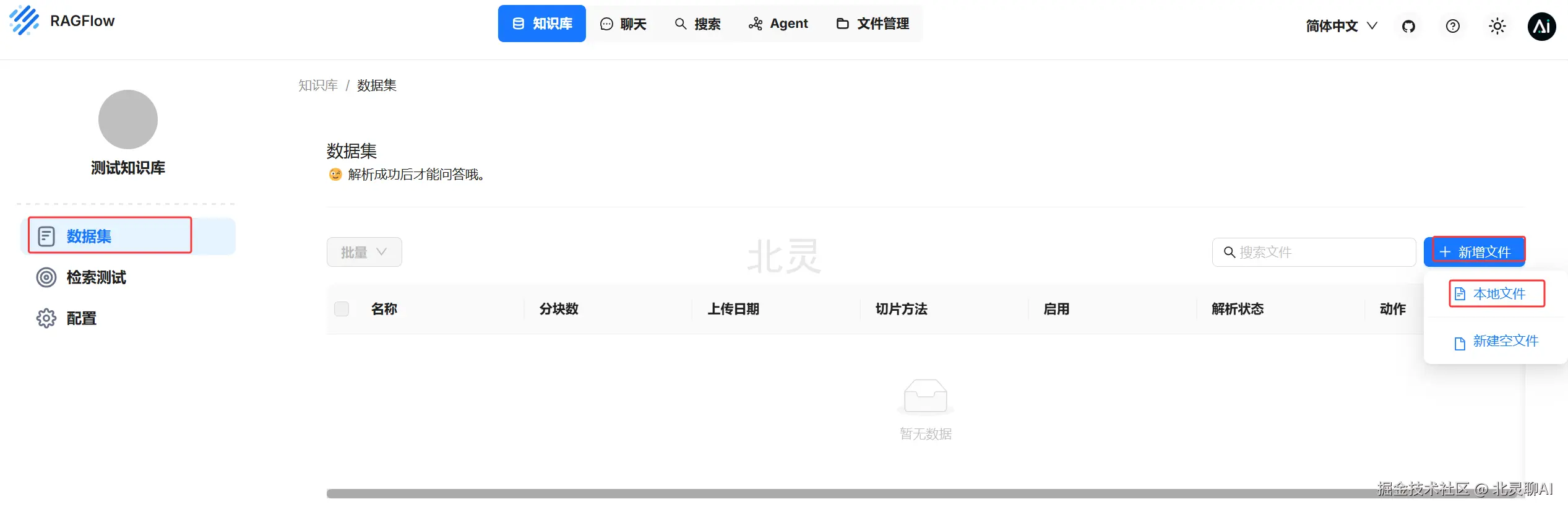
Task: Click the 分块数 column header
Action: 559,309
